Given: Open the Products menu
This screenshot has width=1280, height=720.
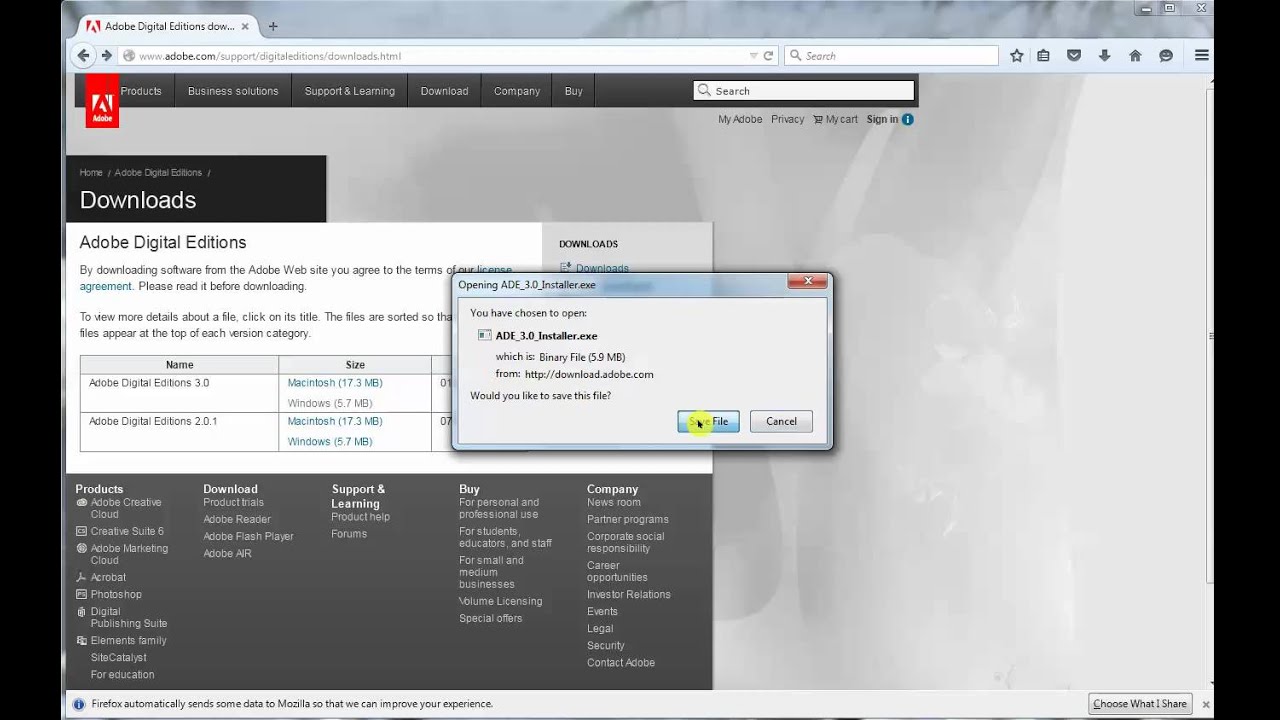Looking at the screenshot, I should [x=141, y=91].
